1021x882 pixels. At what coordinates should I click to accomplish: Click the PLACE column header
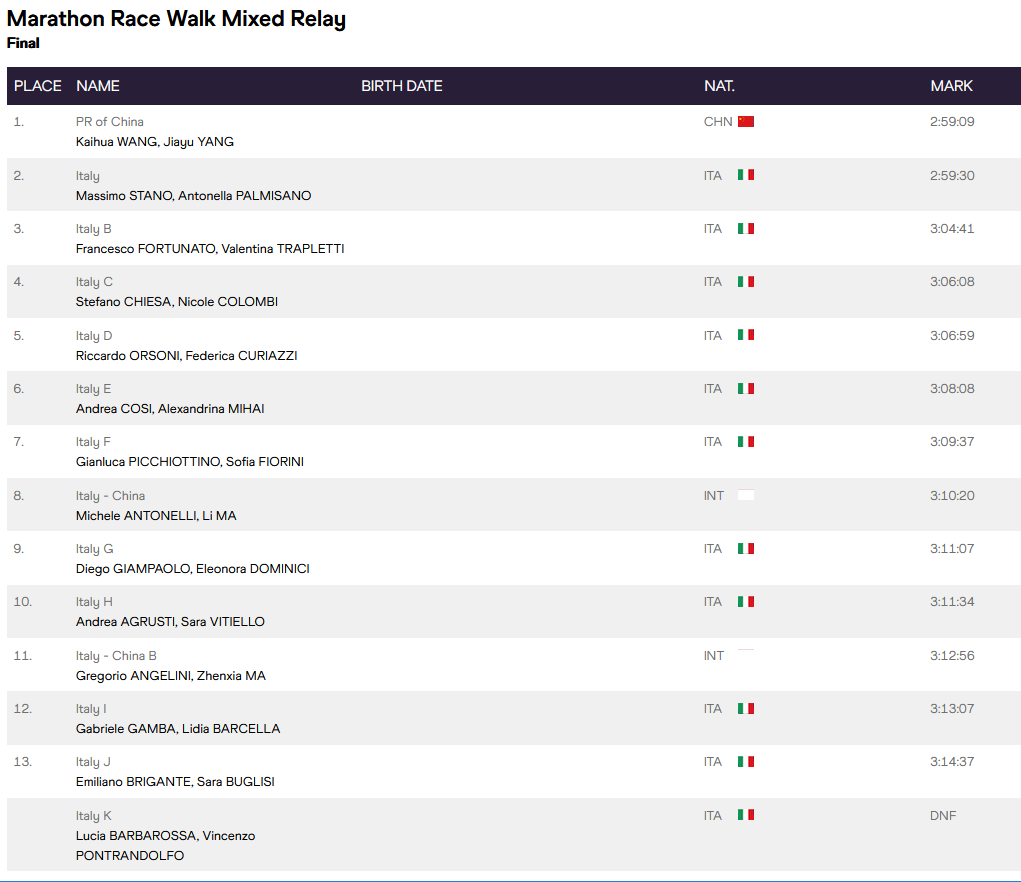click(x=38, y=86)
